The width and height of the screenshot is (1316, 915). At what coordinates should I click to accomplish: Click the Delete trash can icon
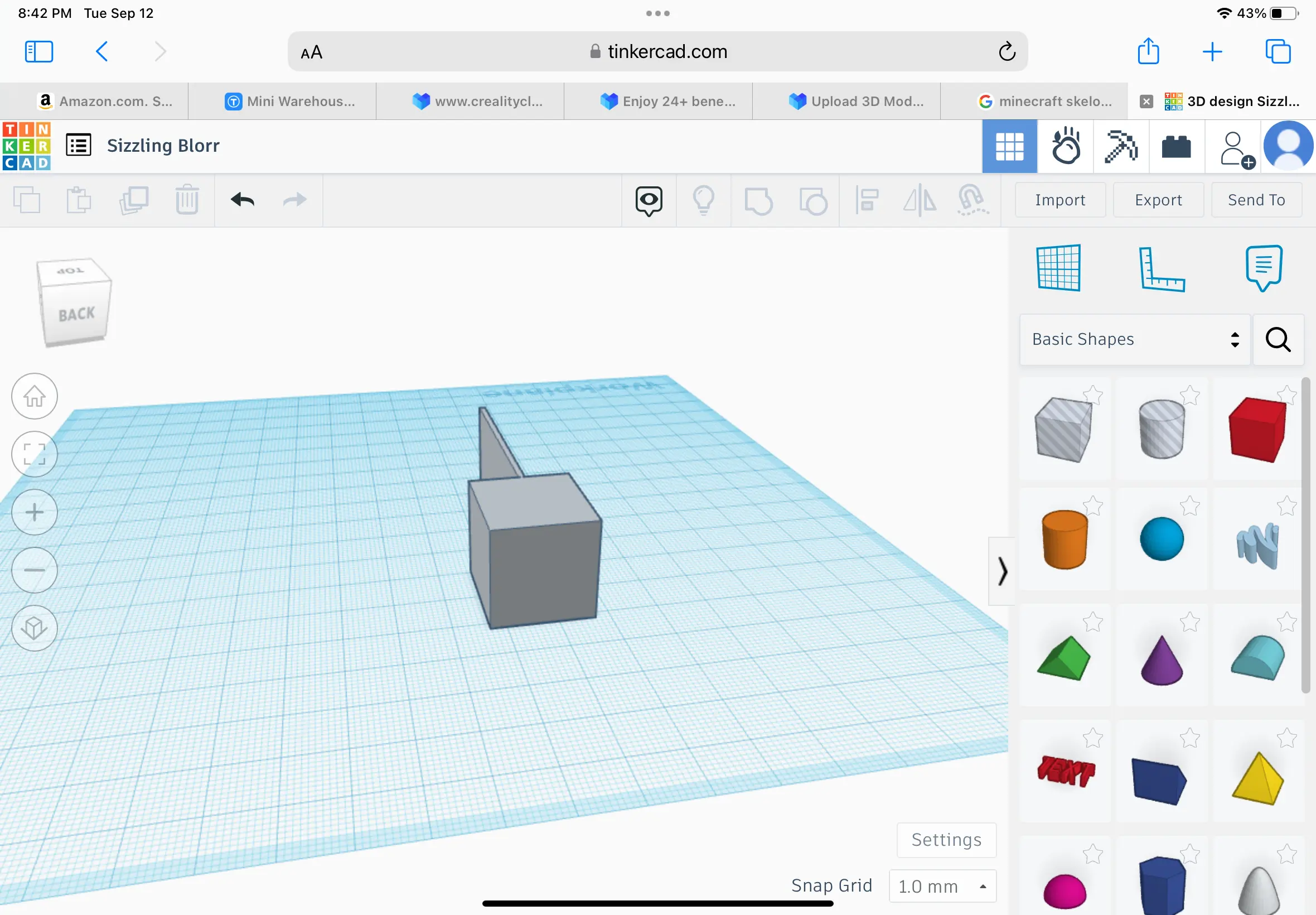point(187,200)
